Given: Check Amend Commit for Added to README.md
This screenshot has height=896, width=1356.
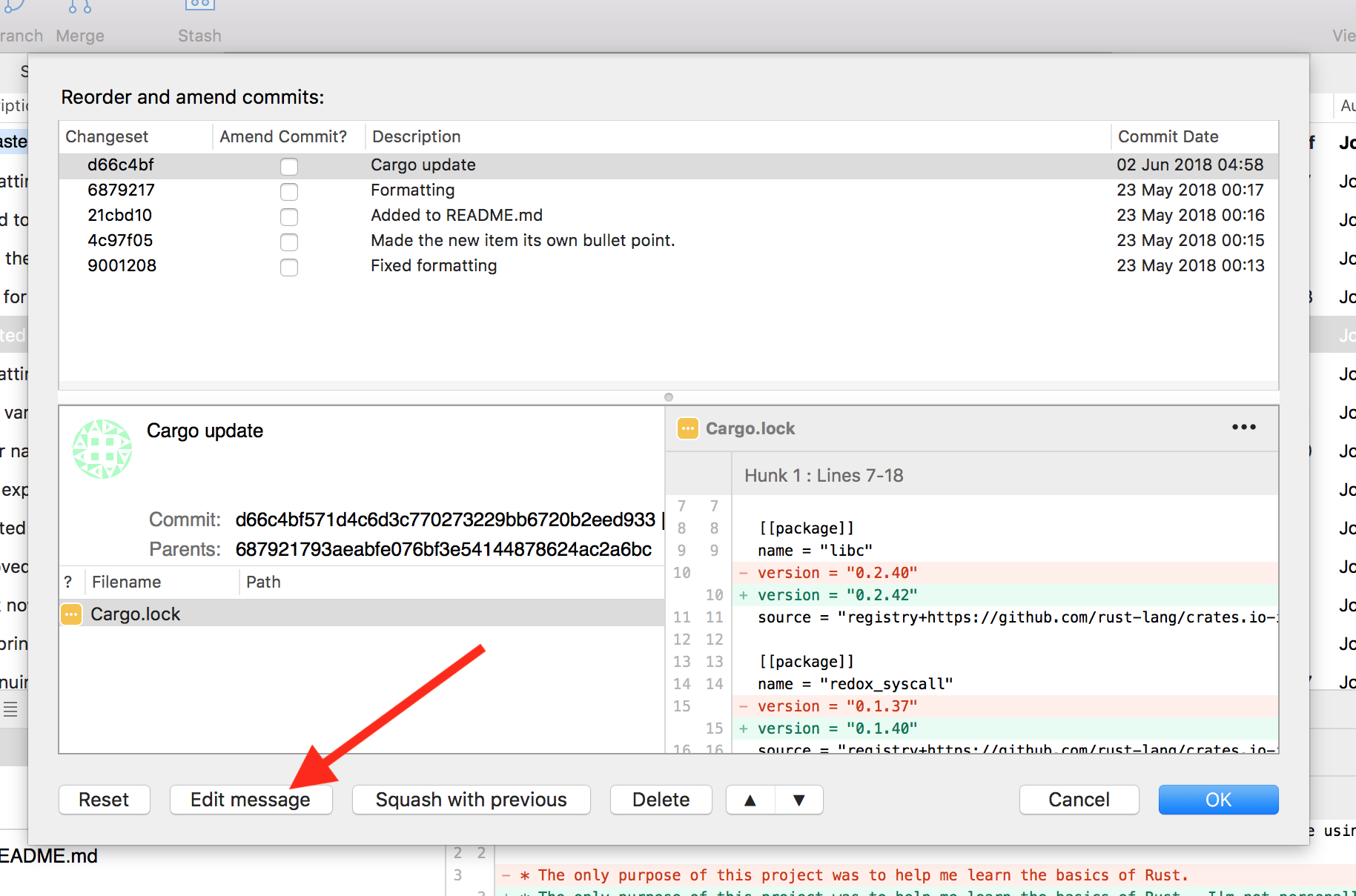Looking at the screenshot, I should pyautogui.click(x=289, y=216).
